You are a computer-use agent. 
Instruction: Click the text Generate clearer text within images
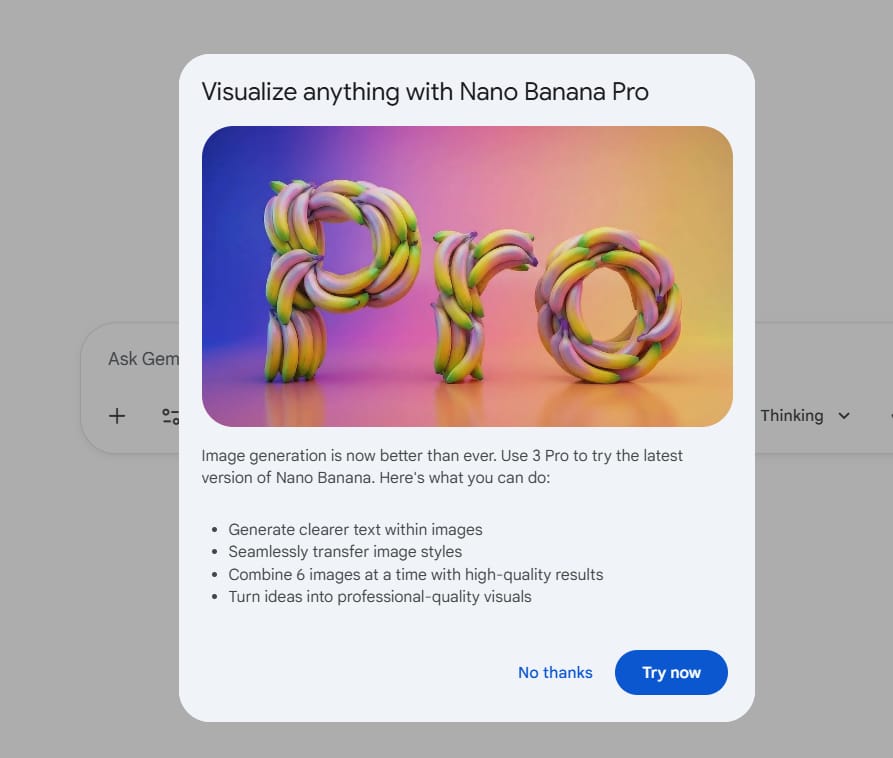[x=355, y=530]
